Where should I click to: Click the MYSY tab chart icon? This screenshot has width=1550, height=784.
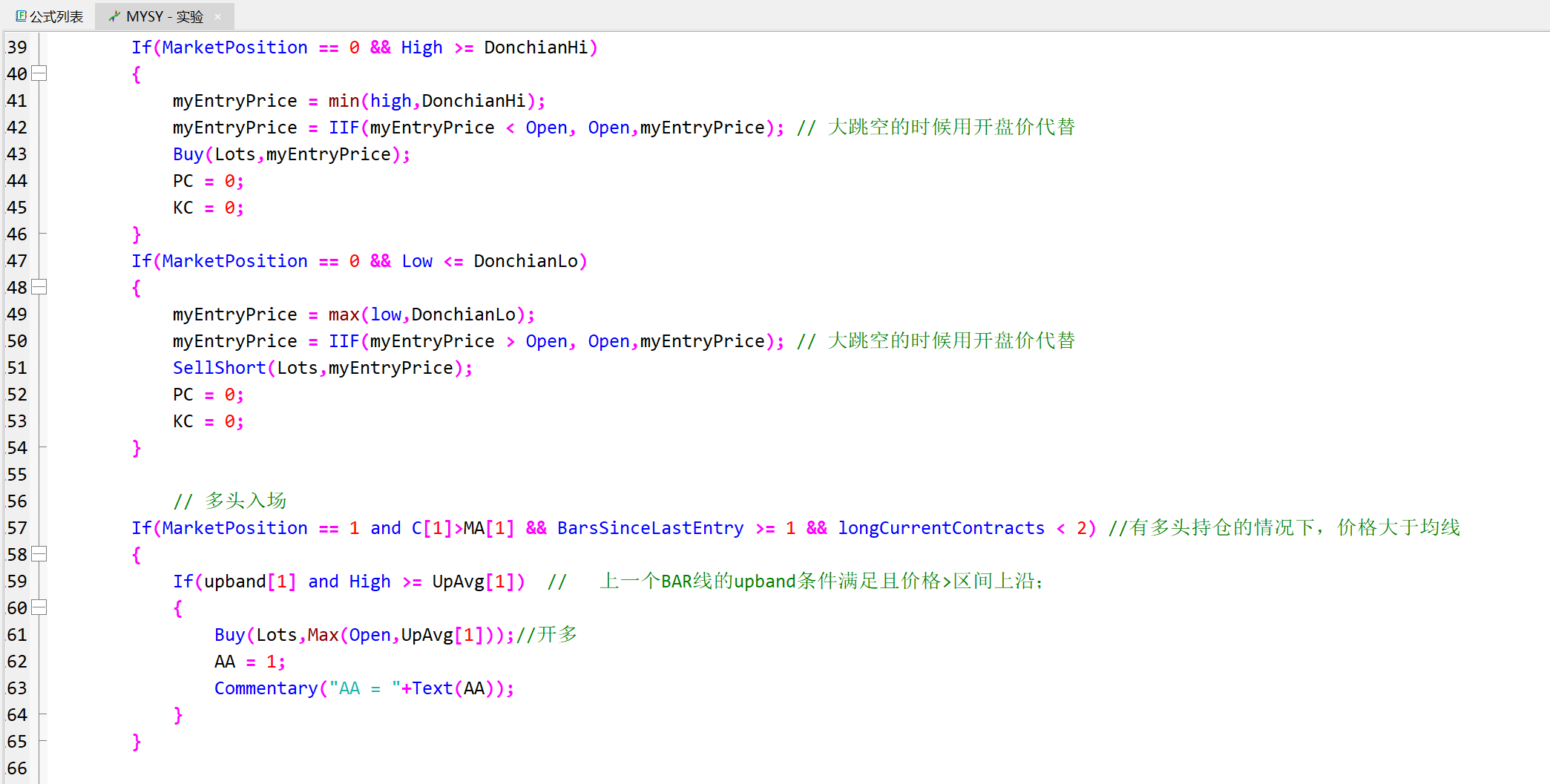click(114, 16)
